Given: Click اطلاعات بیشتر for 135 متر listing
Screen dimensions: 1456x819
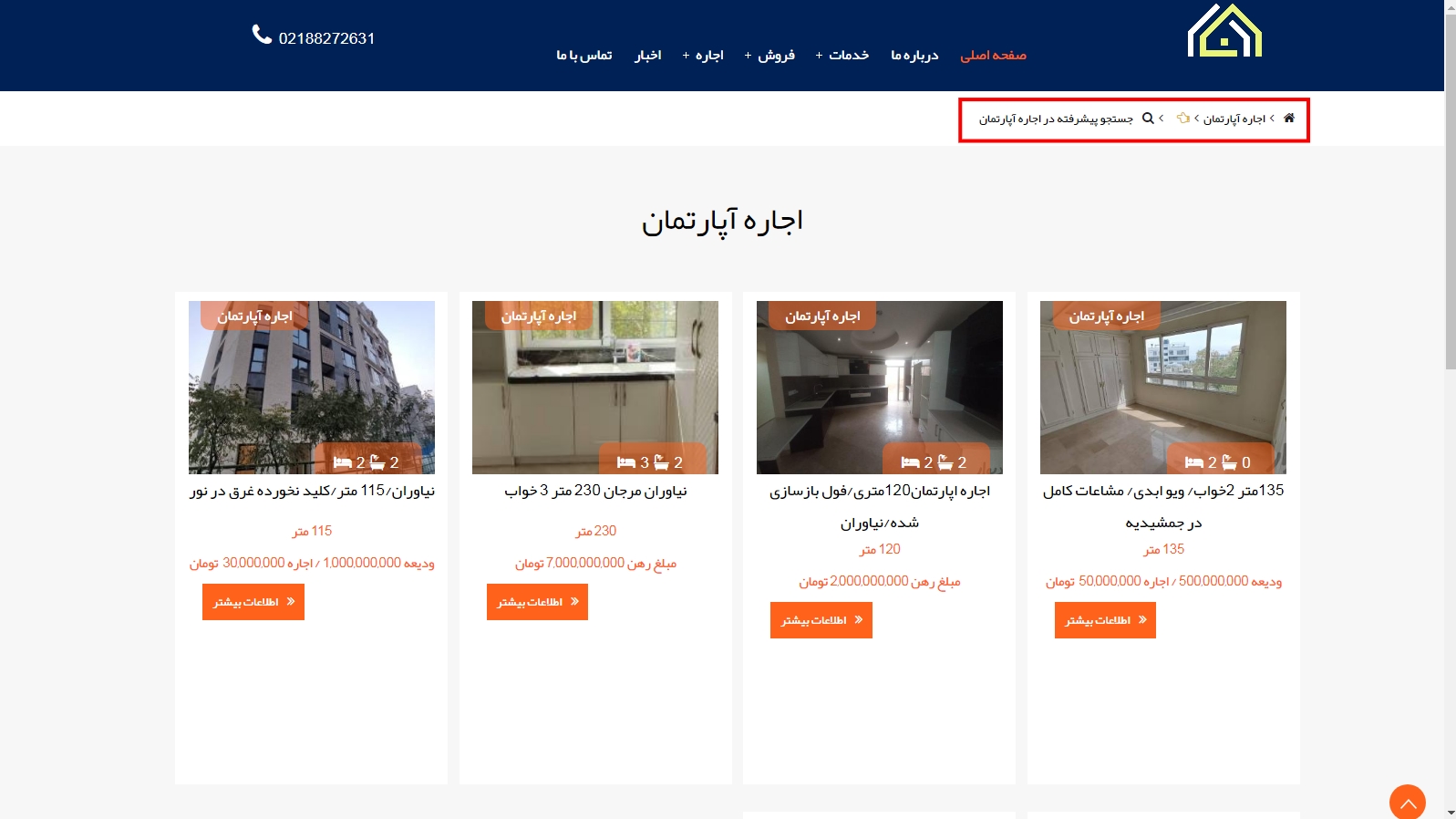Looking at the screenshot, I should tap(1105, 620).
